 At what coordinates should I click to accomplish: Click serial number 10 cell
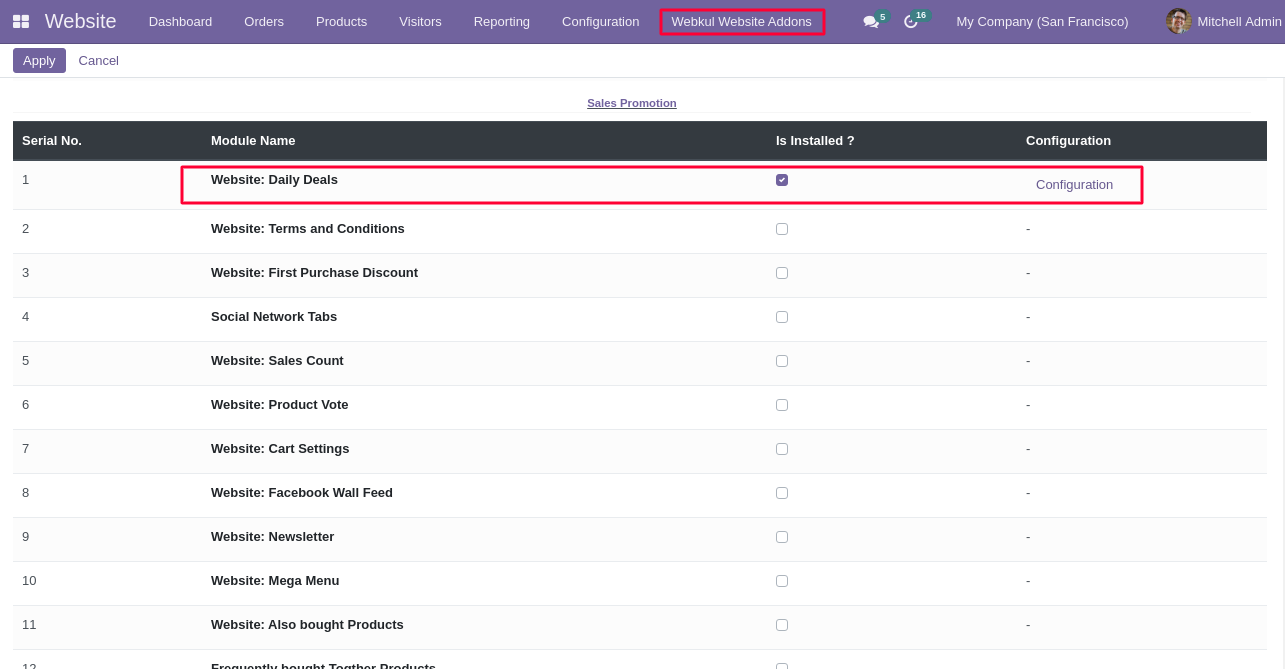tap(29, 580)
